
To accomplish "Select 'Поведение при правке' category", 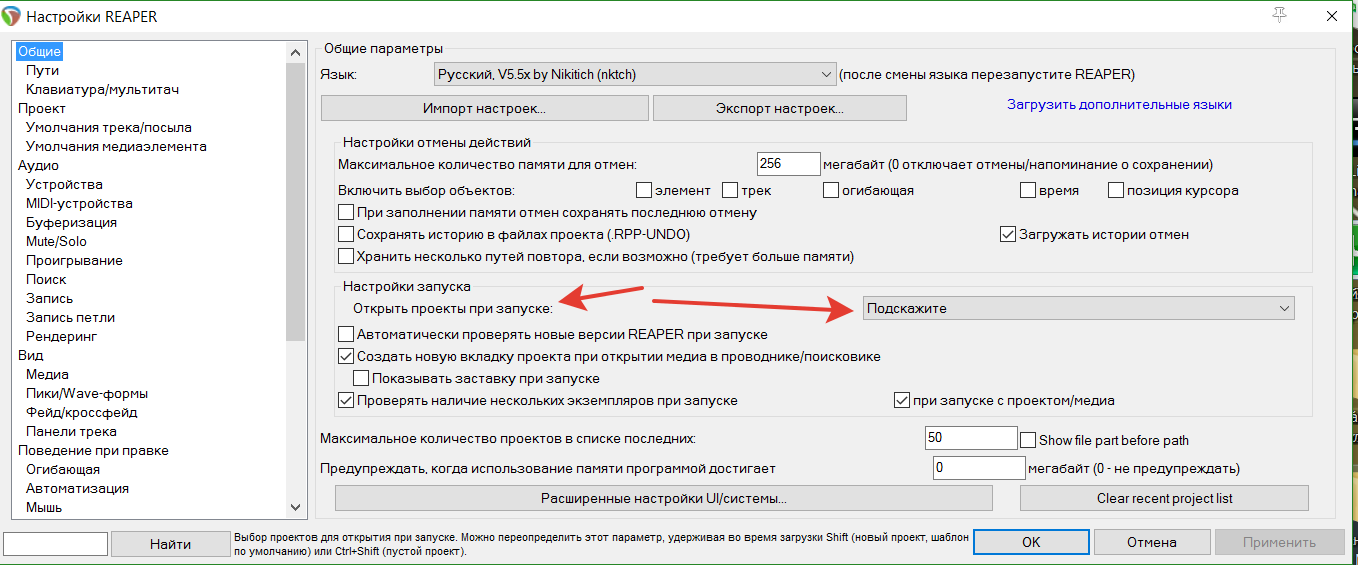I will (x=93, y=450).
